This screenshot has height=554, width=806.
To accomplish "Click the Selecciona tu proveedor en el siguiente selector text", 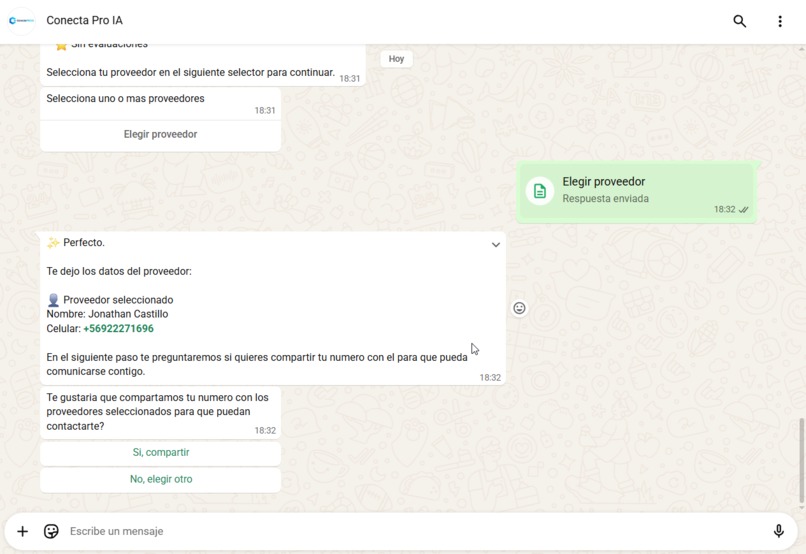I will tap(190, 72).
